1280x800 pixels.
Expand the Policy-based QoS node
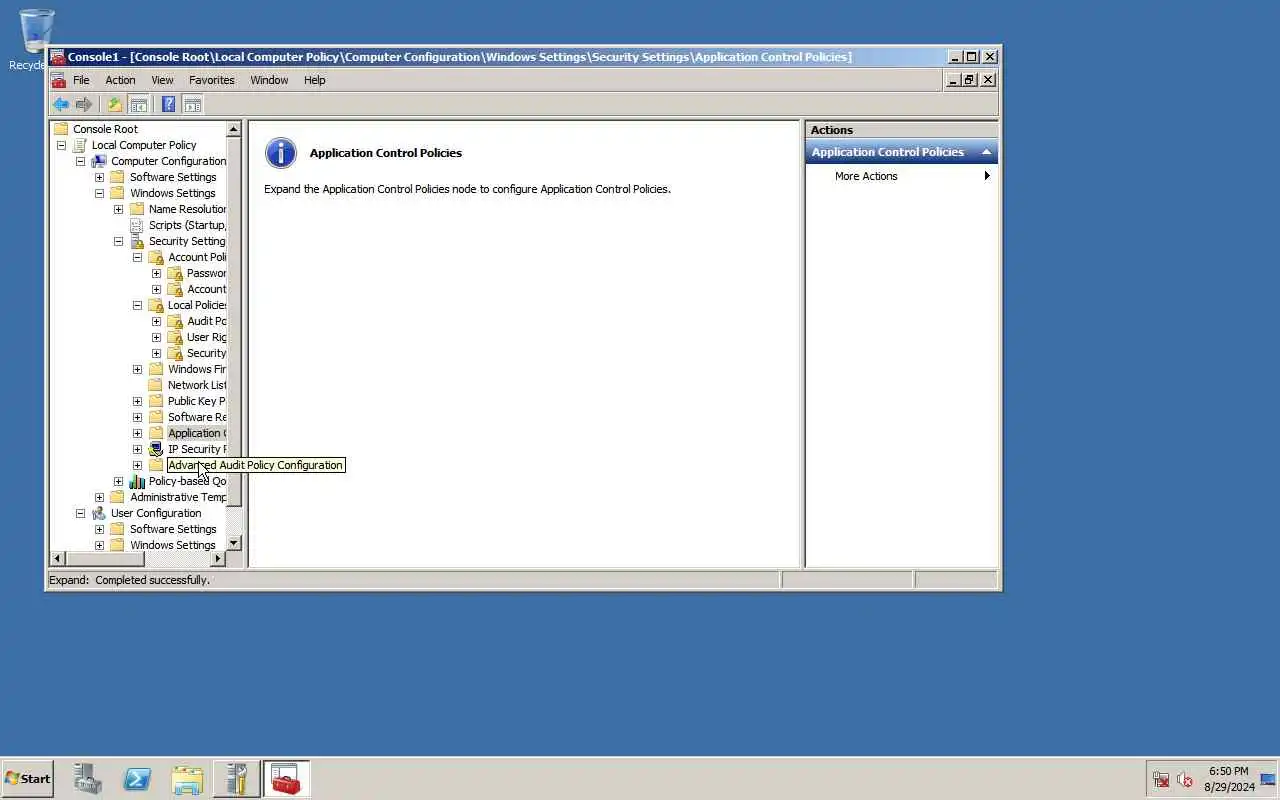118,481
